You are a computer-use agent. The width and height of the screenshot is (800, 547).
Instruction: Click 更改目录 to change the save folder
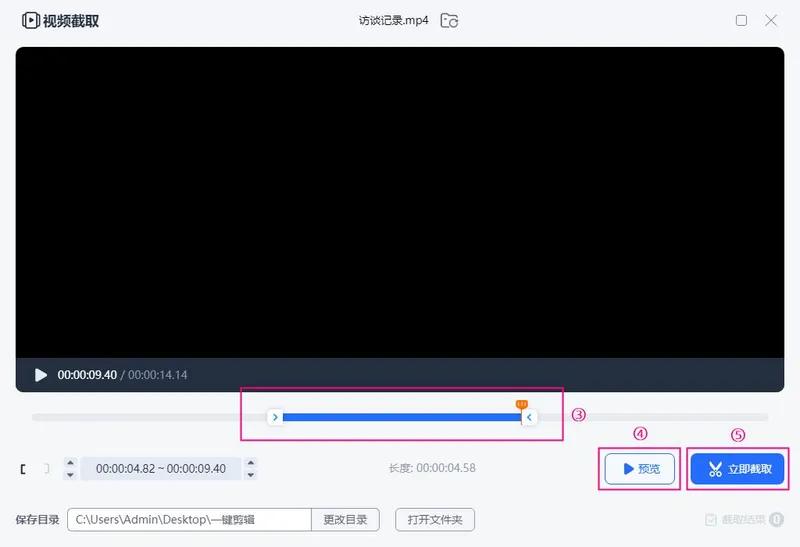[x=346, y=520]
